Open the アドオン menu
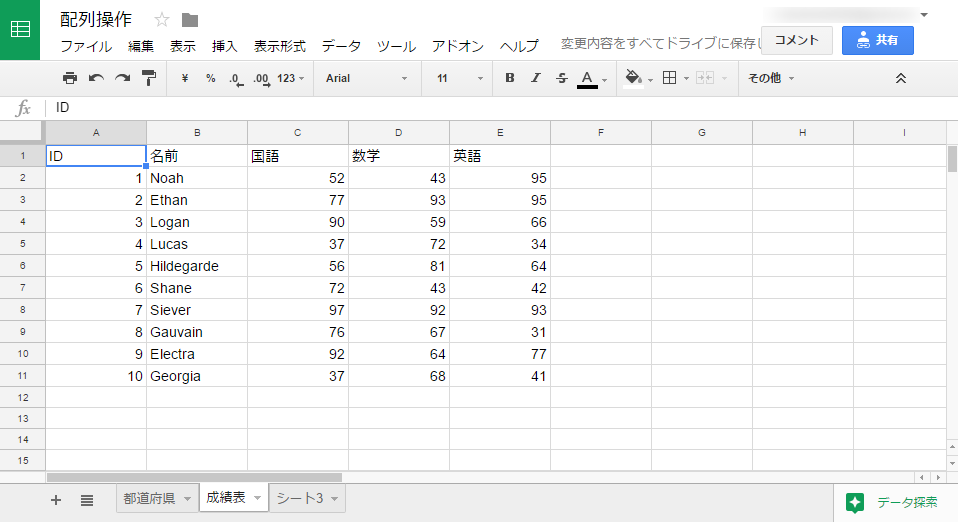Viewport: 958px width, 522px height. tap(458, 46)
